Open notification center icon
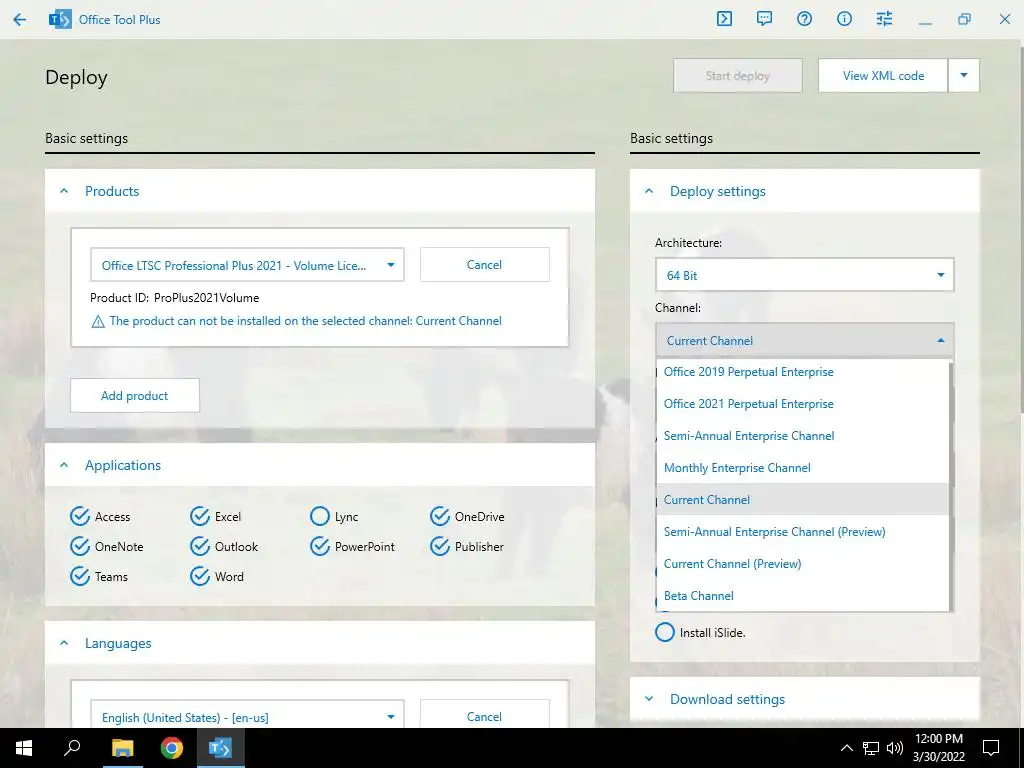 tap(991, 748)
